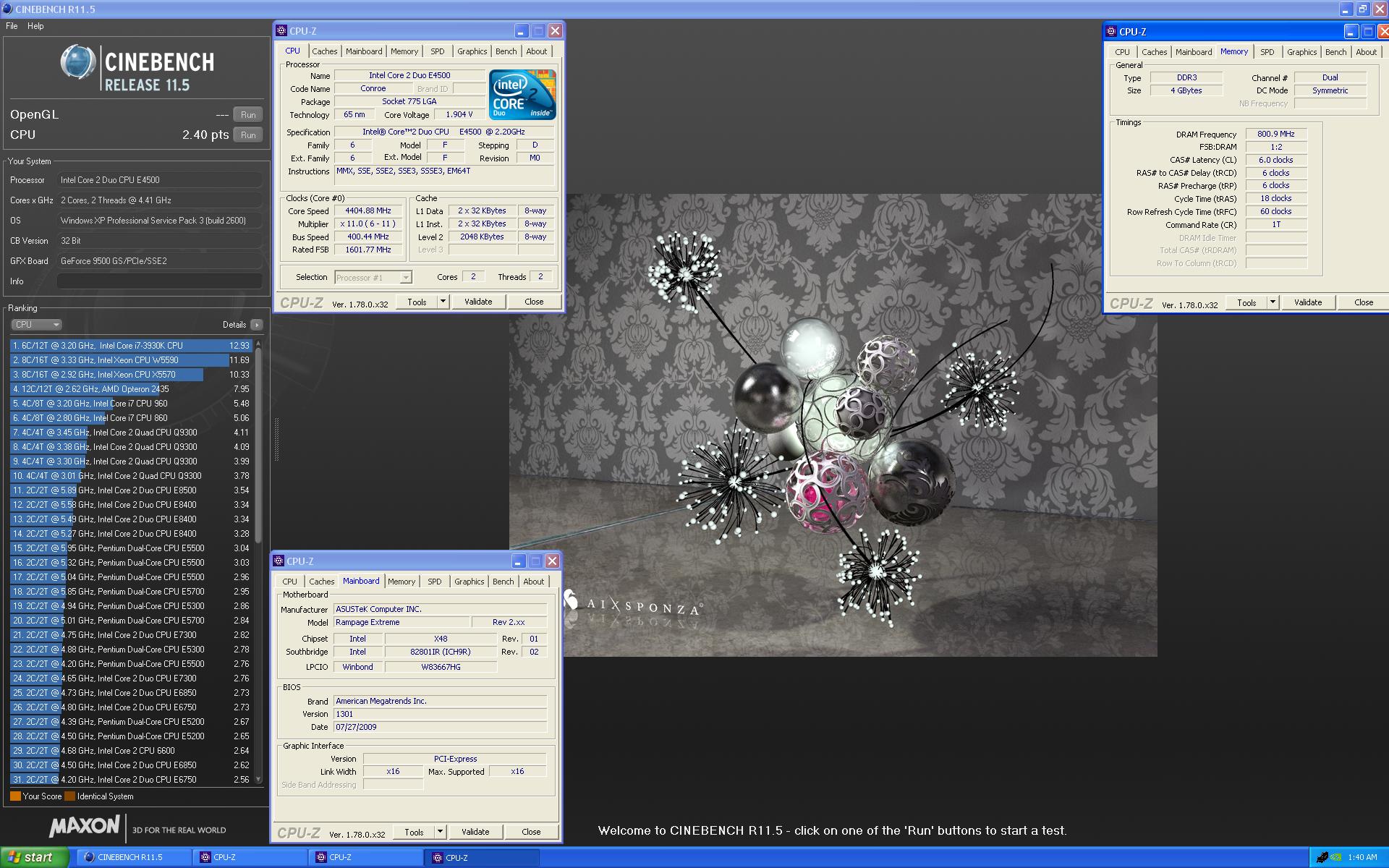Screen dimensions: 1389x868
Task: Click the system tray clock 1:40 AM
Action: tap(1362, 858)
